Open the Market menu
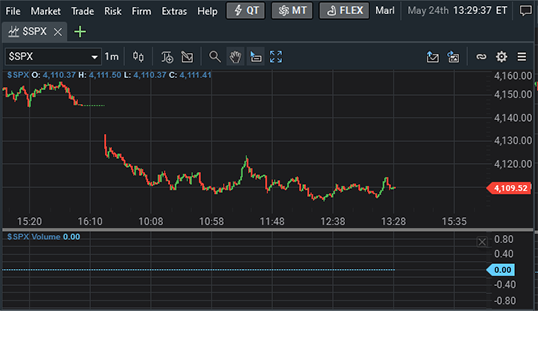The width and height of the screenshot is (538, 364). [46, 11]
